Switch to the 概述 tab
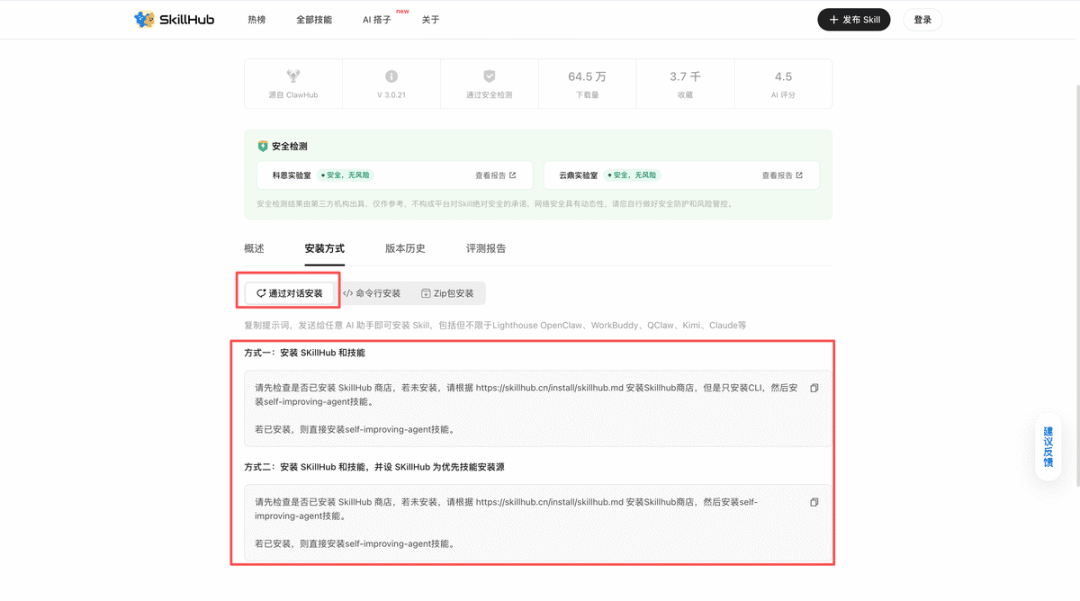Screen dimensions: 1080x601 254,249
